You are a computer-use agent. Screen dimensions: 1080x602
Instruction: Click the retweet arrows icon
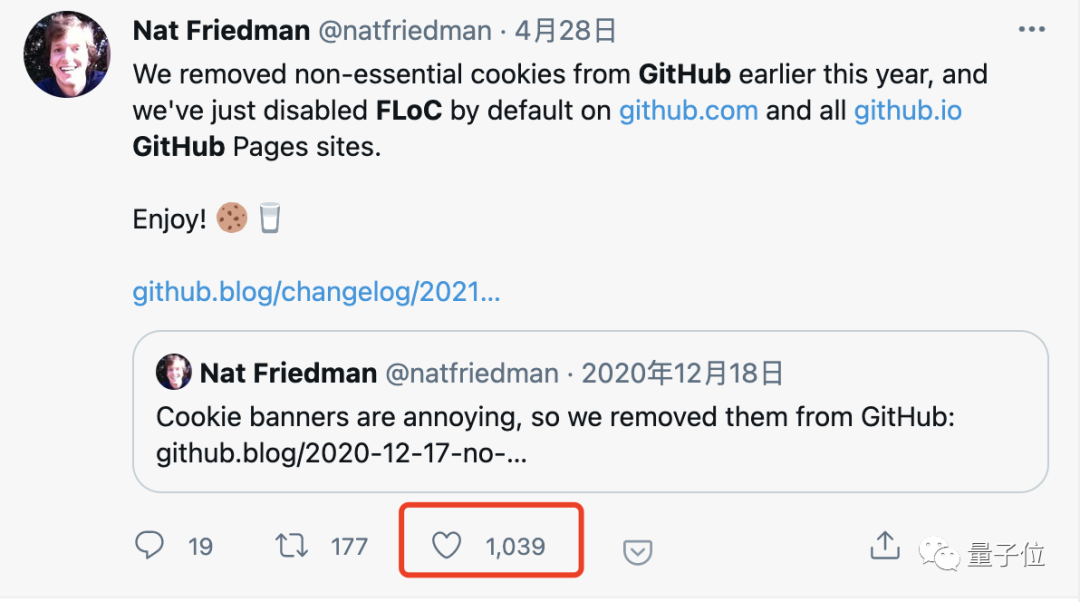point(292,545)
